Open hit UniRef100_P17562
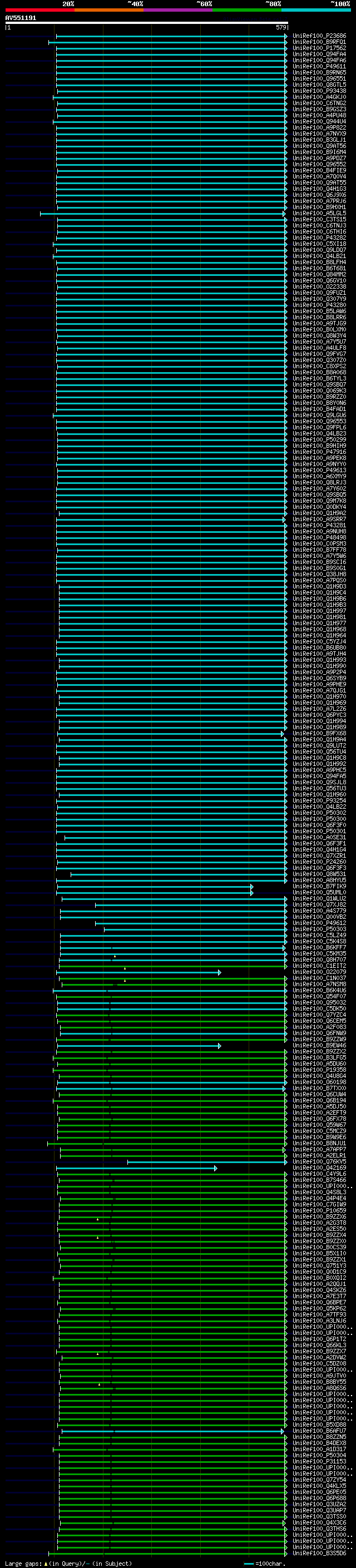 coord(319,48)
